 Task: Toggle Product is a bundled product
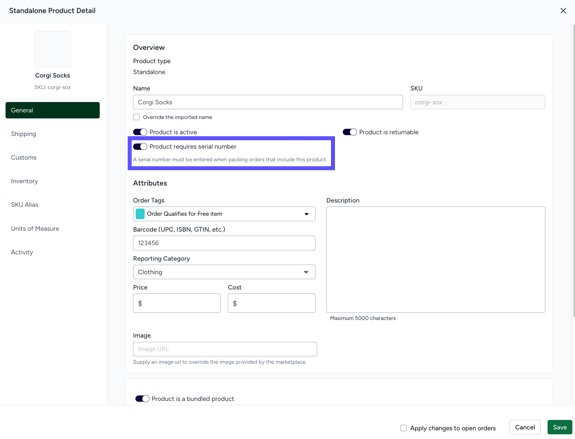click(x=142, y=399)
